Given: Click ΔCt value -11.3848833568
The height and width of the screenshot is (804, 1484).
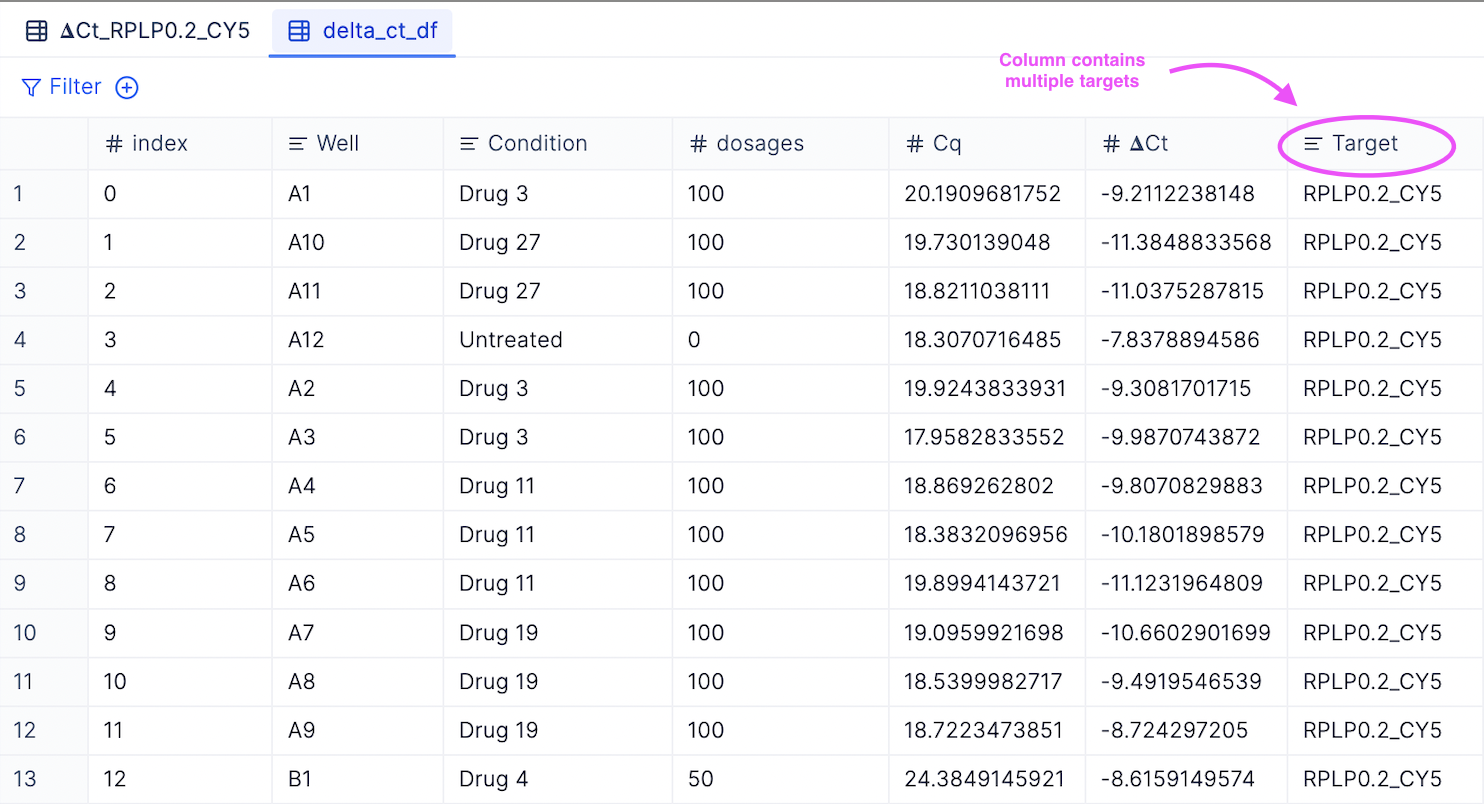Looking at the screenshot, I should 1186,243.
